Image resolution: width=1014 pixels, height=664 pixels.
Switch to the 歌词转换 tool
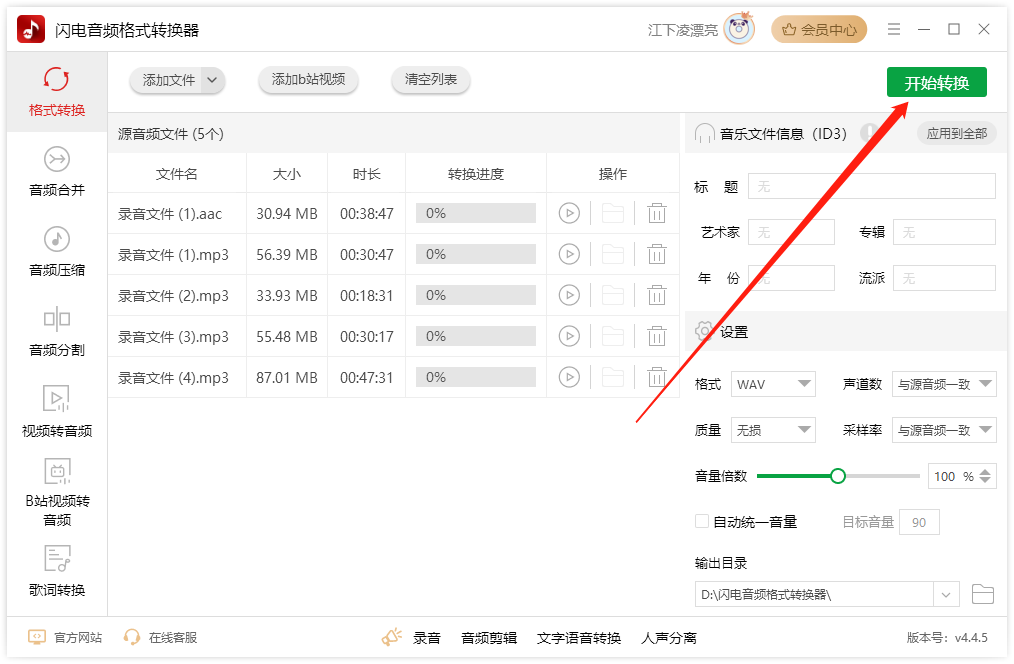pos(57,572)
